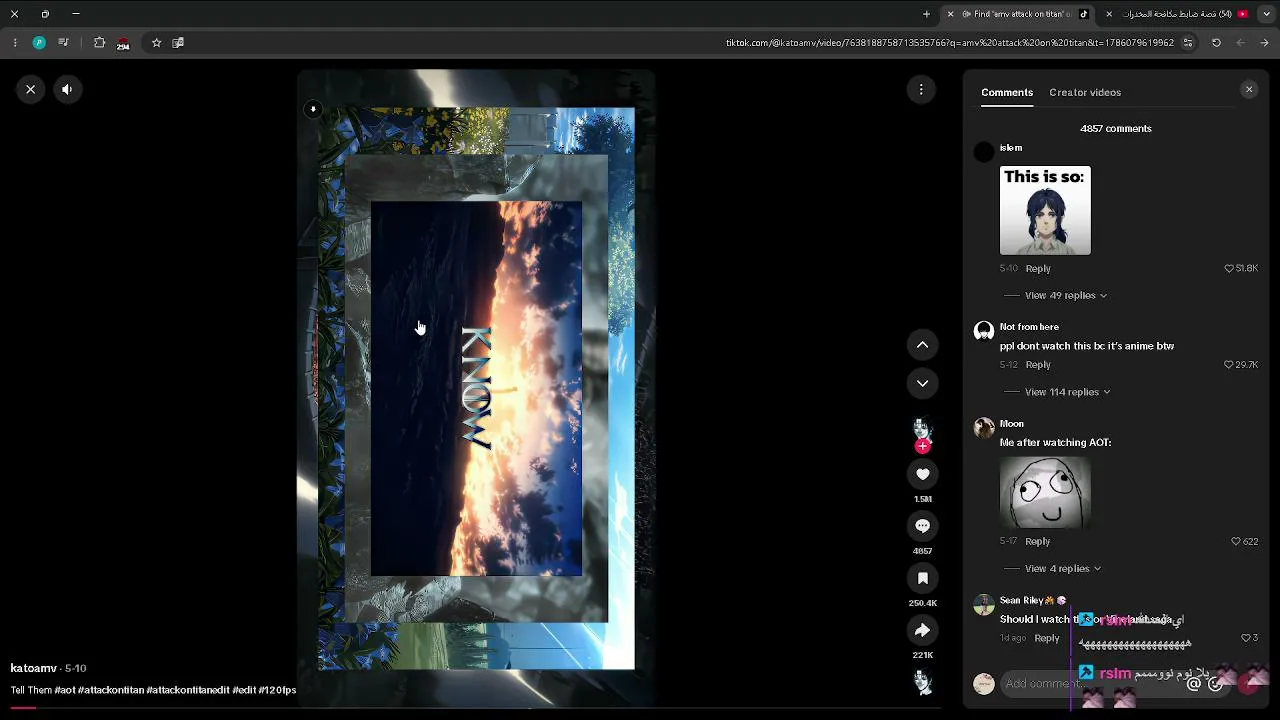Open islem's commenter name
The image size is (1280, 720).
[x=1011, y=148]
